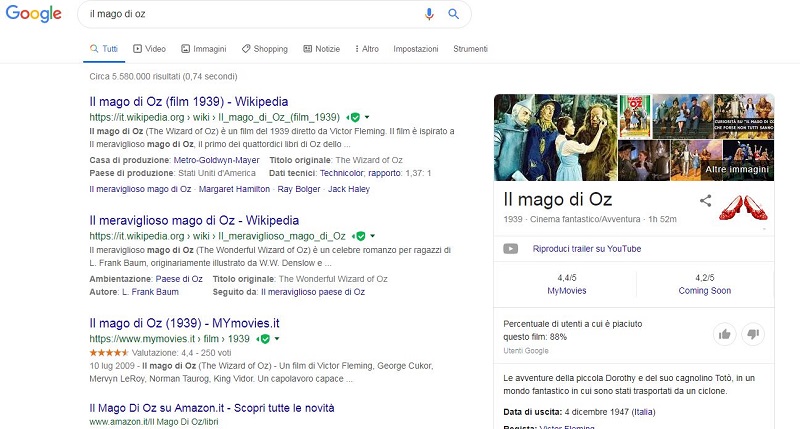The image size is (800, 429).
Task: Click 'Riproduci trailer su YouTube' link
Action: click(x=587, y=249)
